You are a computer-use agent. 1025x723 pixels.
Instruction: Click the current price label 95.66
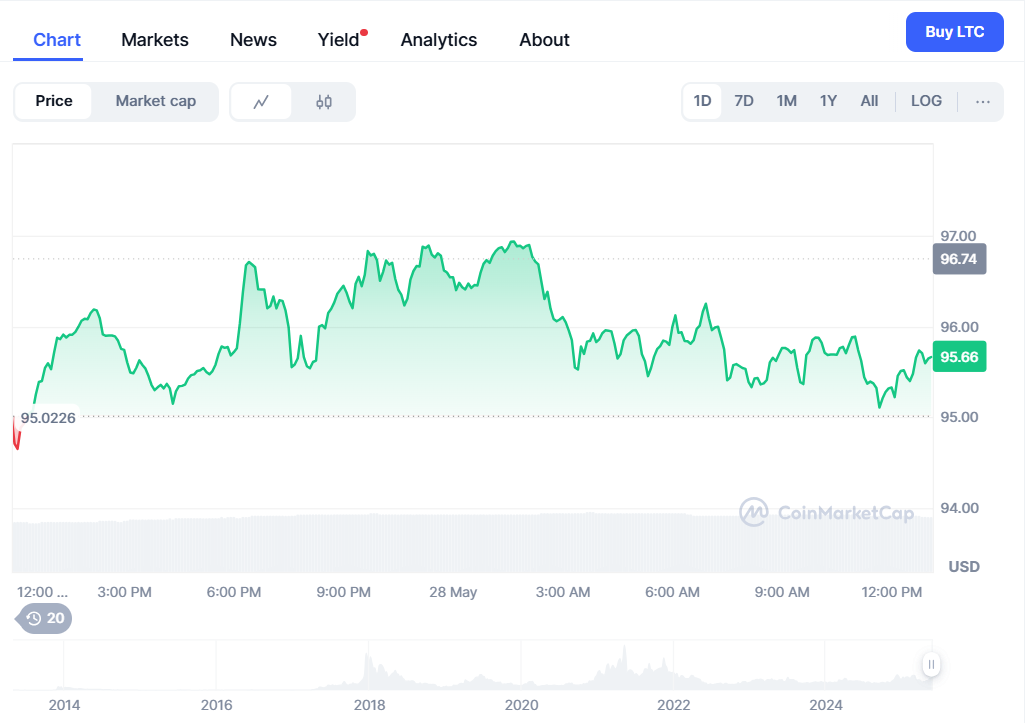tap(959, 357)
